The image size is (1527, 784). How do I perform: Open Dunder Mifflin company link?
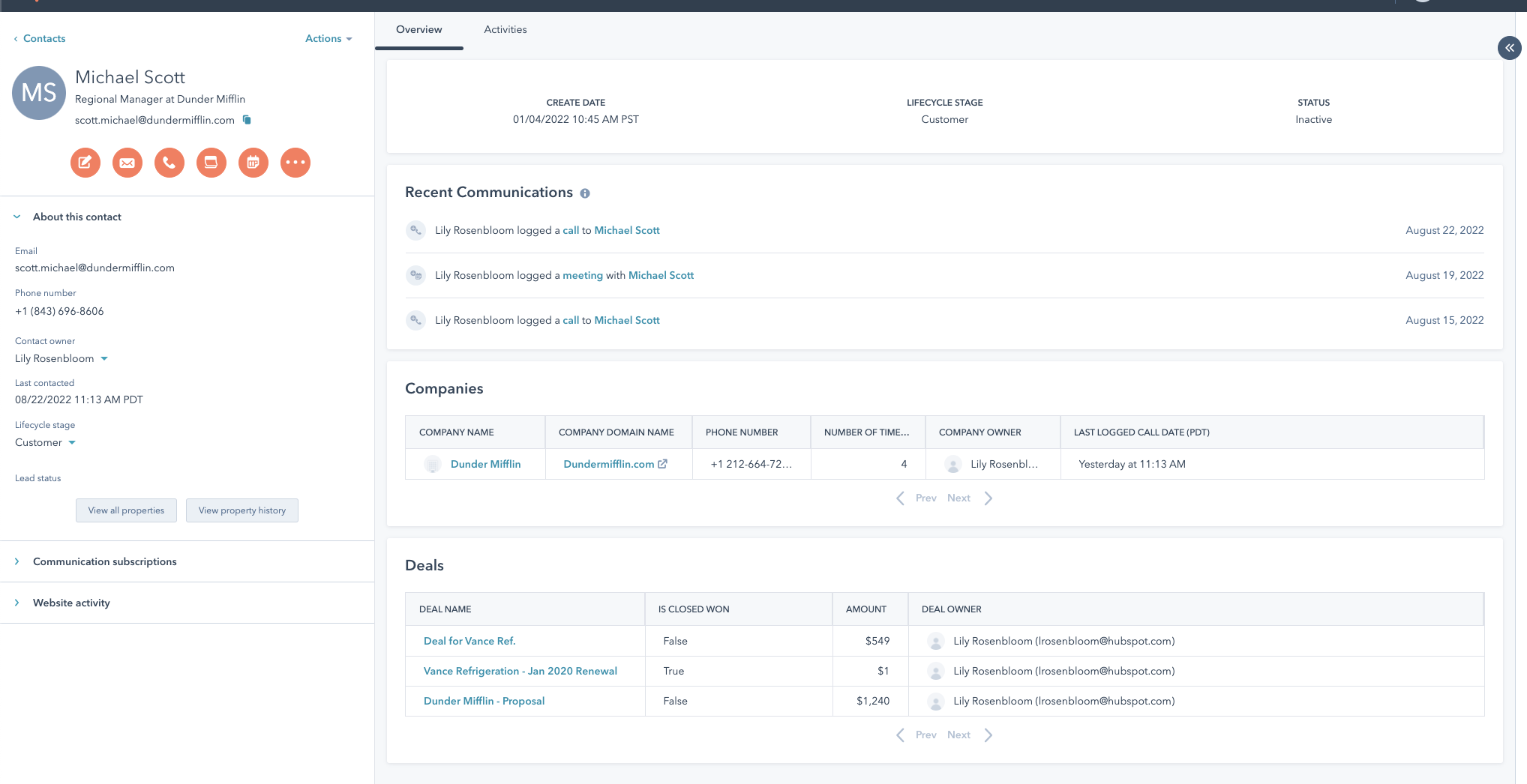click(485, 464)
